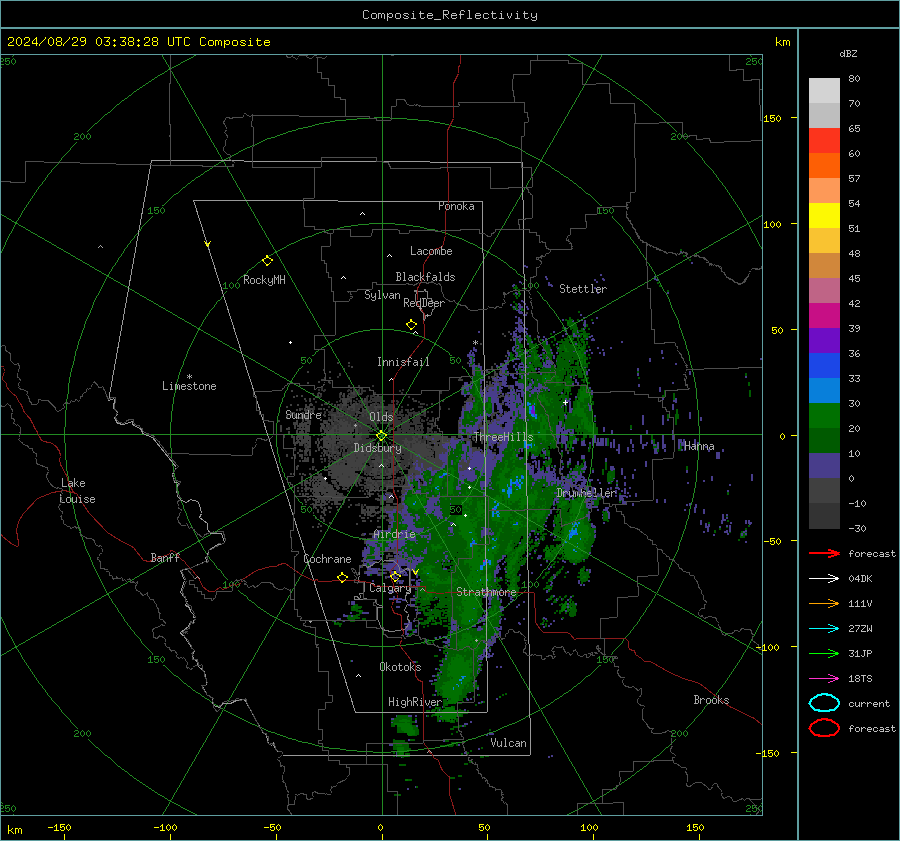This screenshot has width=900, height=841.
Task: Click the Blackfalds label
Action: tap(425, 277)
